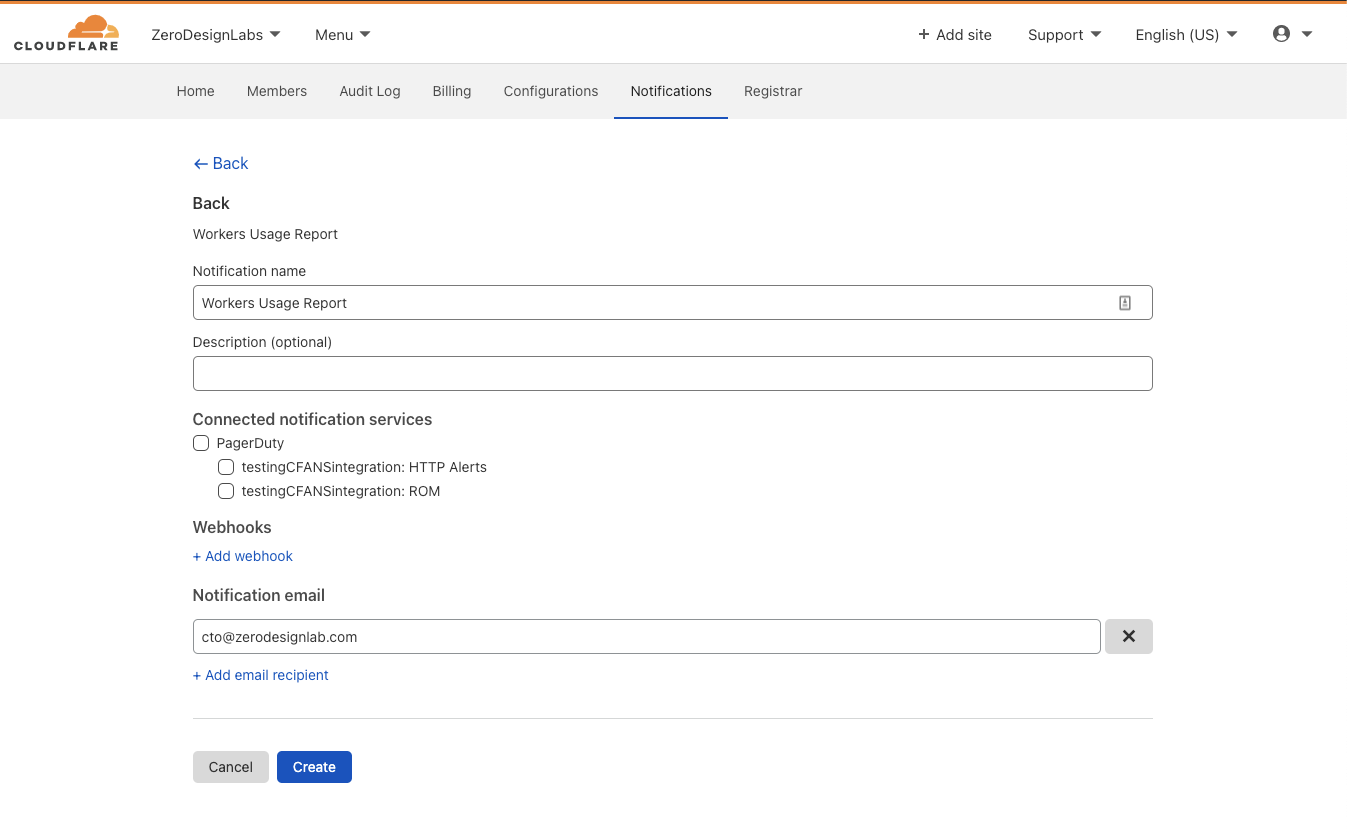The height and width of the screenshot is (833, 1347).
Task: Click the Cloudflare logo
Action: click(x=66, y=33)
